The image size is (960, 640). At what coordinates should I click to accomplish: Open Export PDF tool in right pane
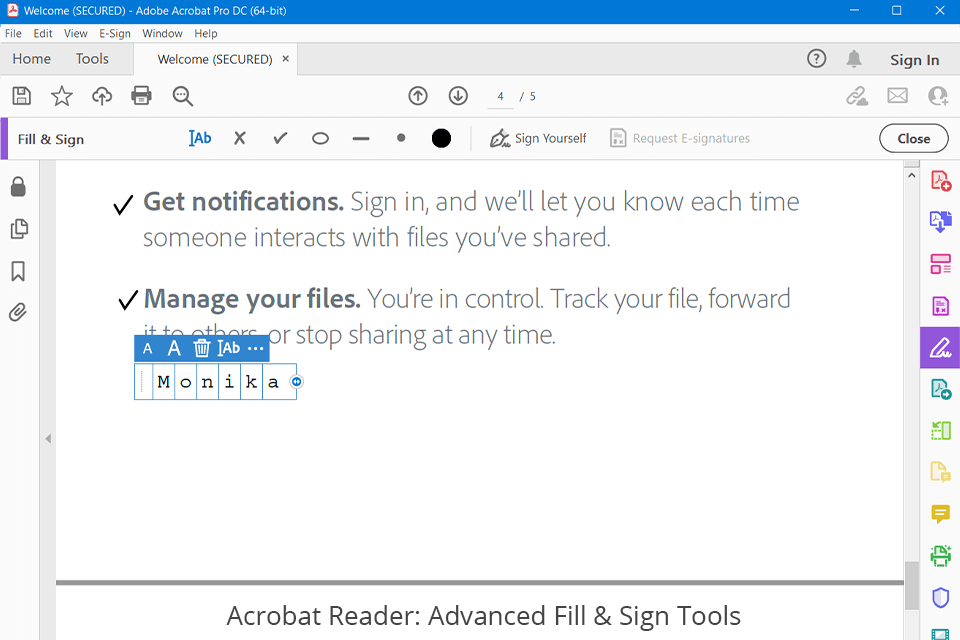(940, 221)
